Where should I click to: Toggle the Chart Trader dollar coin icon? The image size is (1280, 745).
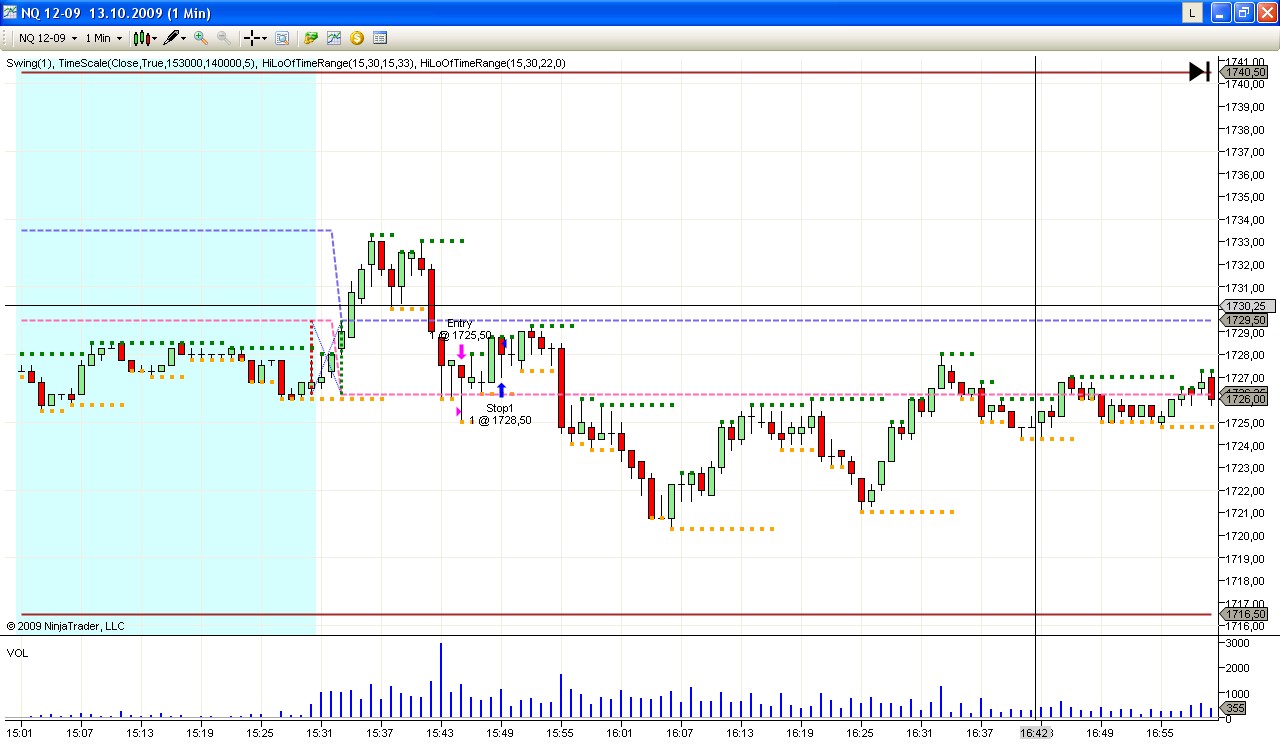click(357, 38)
